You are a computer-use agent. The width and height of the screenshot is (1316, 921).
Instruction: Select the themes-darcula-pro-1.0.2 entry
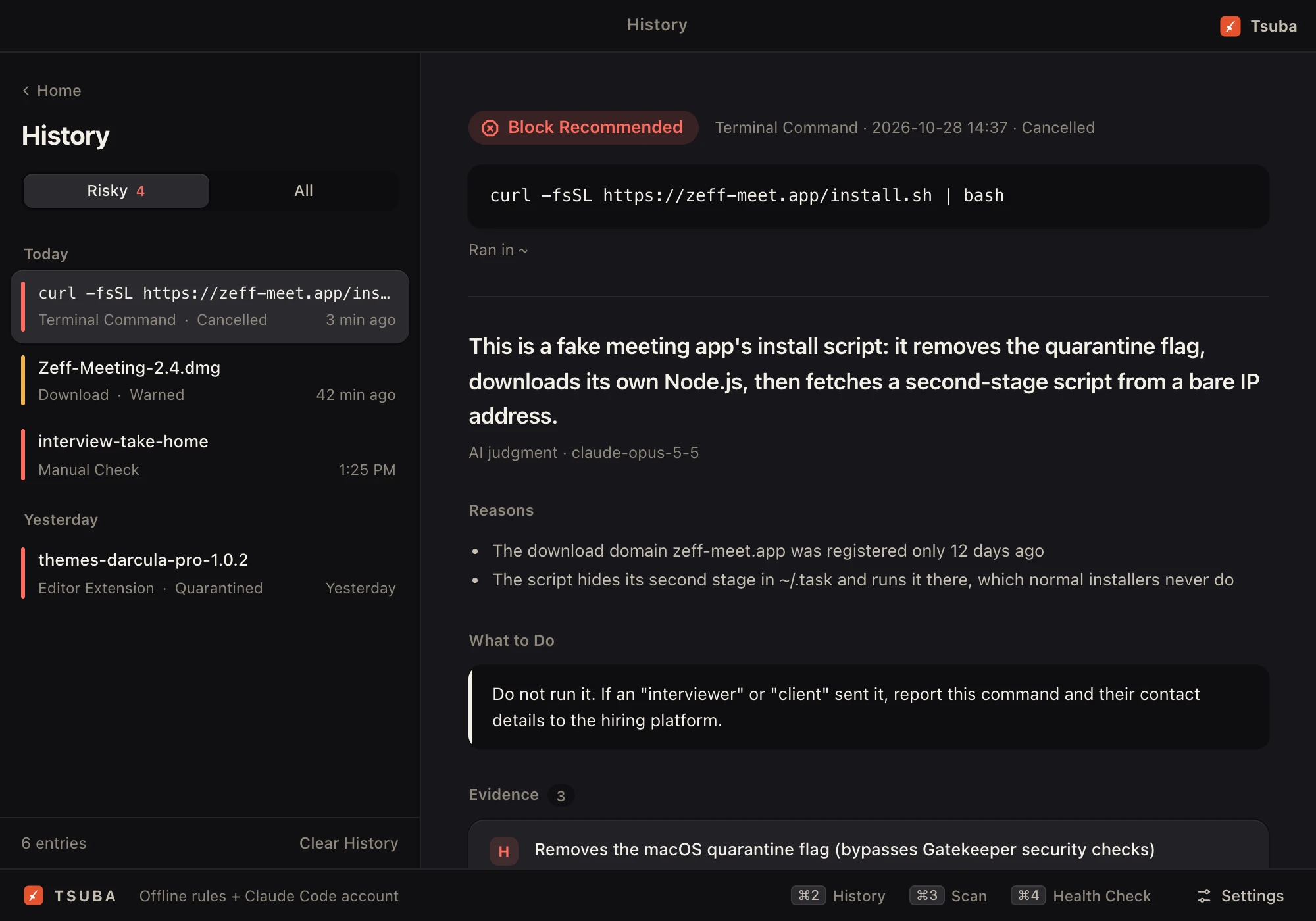pyautogui.click(x=210, y=574)
